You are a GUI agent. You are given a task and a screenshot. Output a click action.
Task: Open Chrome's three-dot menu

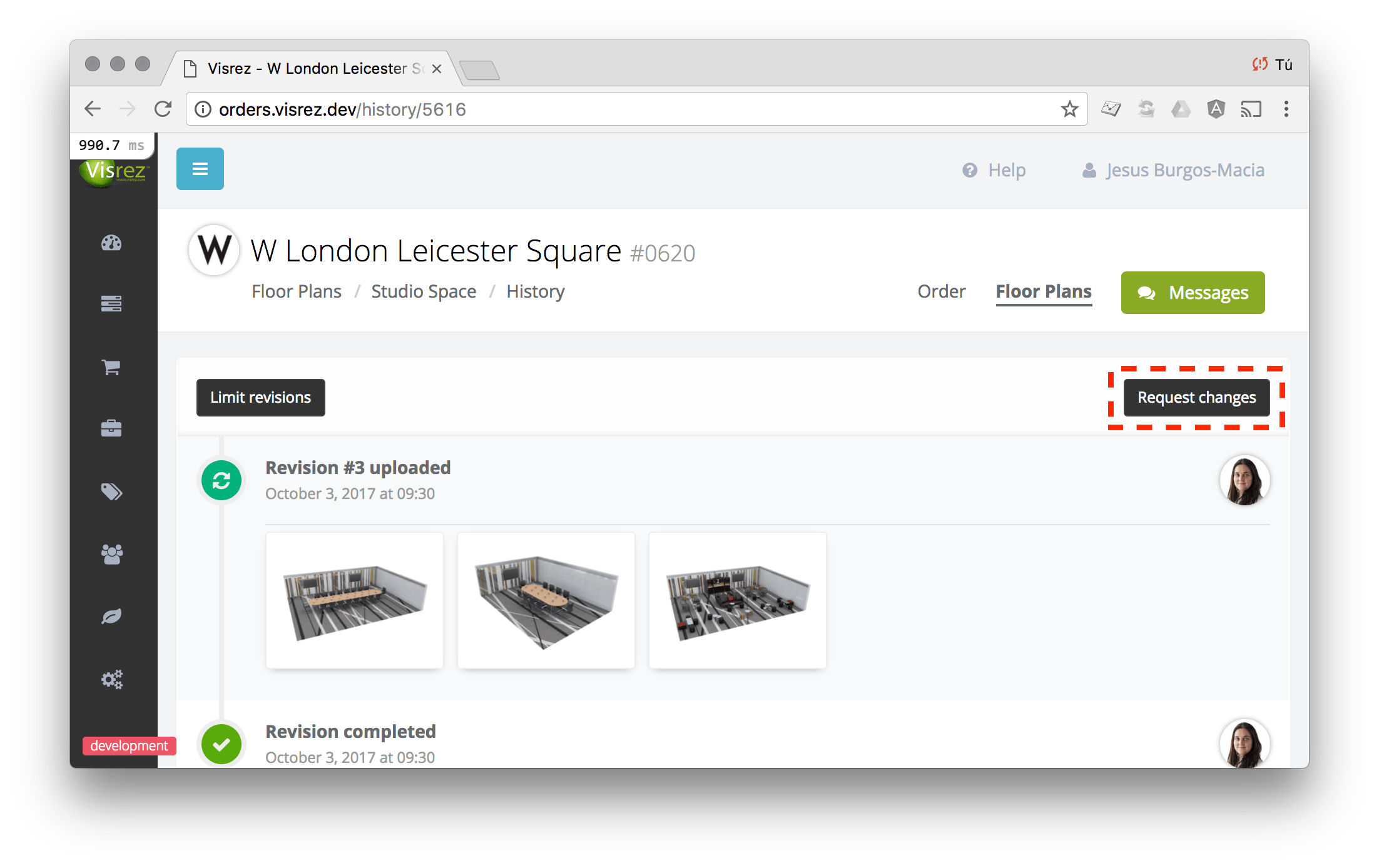point(1286,109)
